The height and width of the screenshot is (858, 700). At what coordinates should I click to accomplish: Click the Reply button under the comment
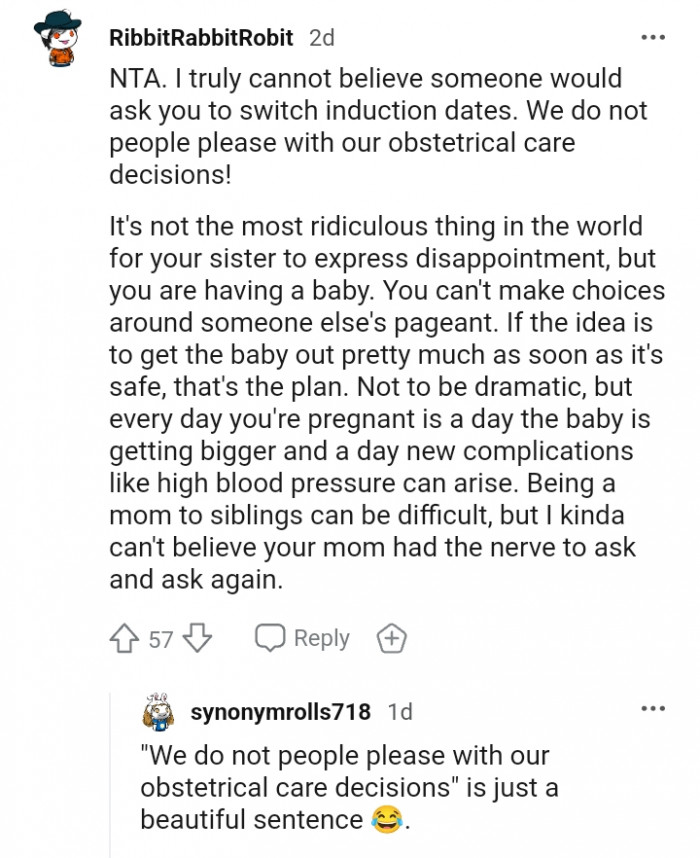320,637
